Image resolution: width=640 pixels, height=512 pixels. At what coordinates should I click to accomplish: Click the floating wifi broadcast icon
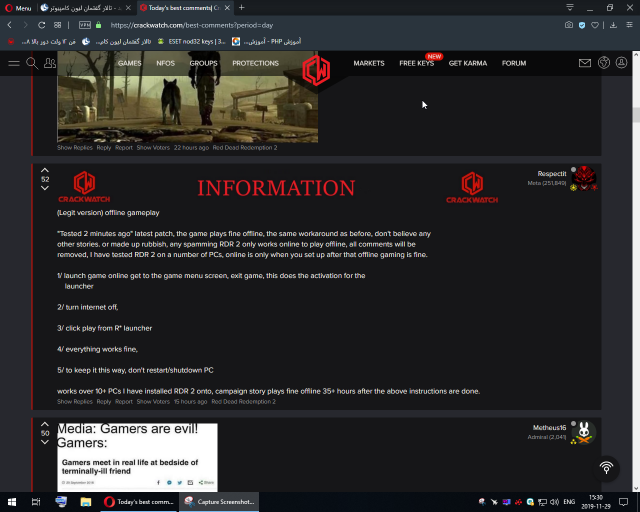(x=606, y=468)
